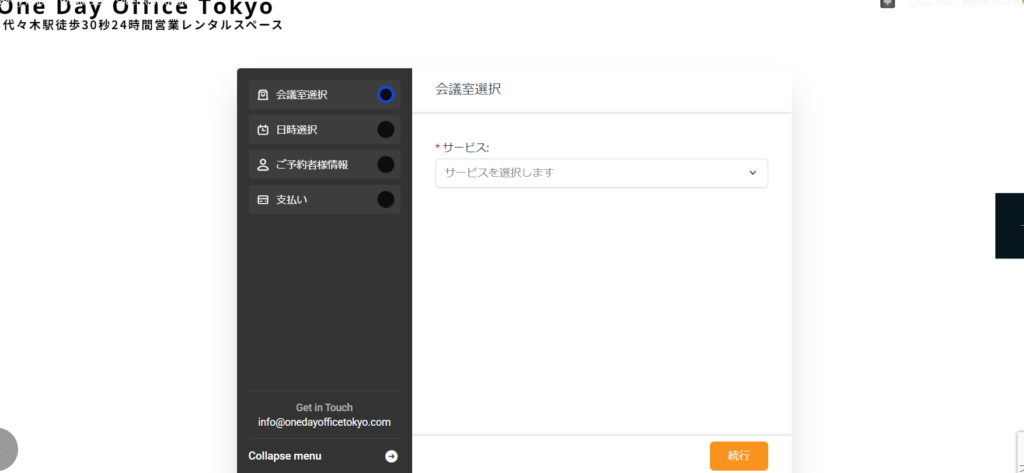Go to the ご予約者様情報 step label
The image size is (1024, 473).
[x=312, y=165]
